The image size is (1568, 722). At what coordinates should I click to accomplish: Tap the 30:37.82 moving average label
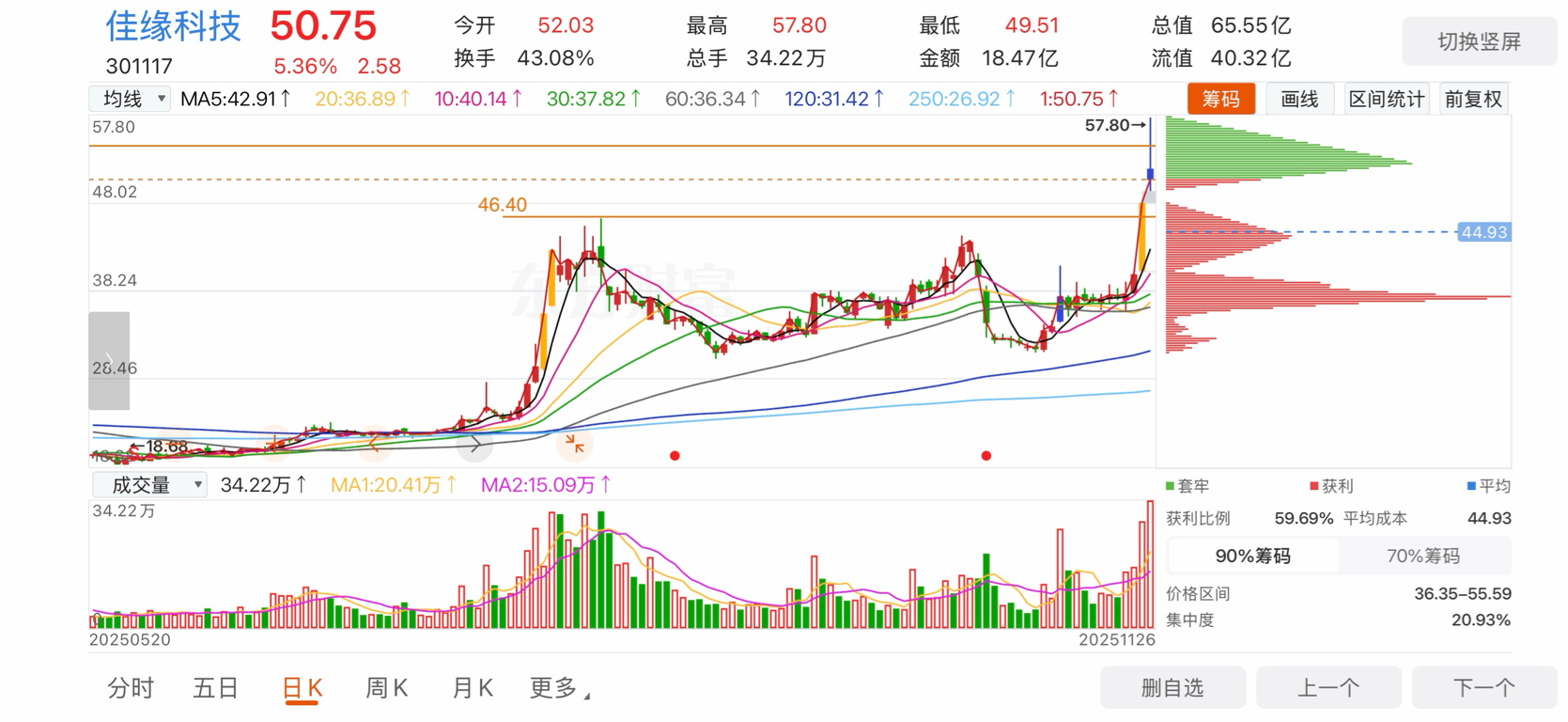[x=595, y=99]
